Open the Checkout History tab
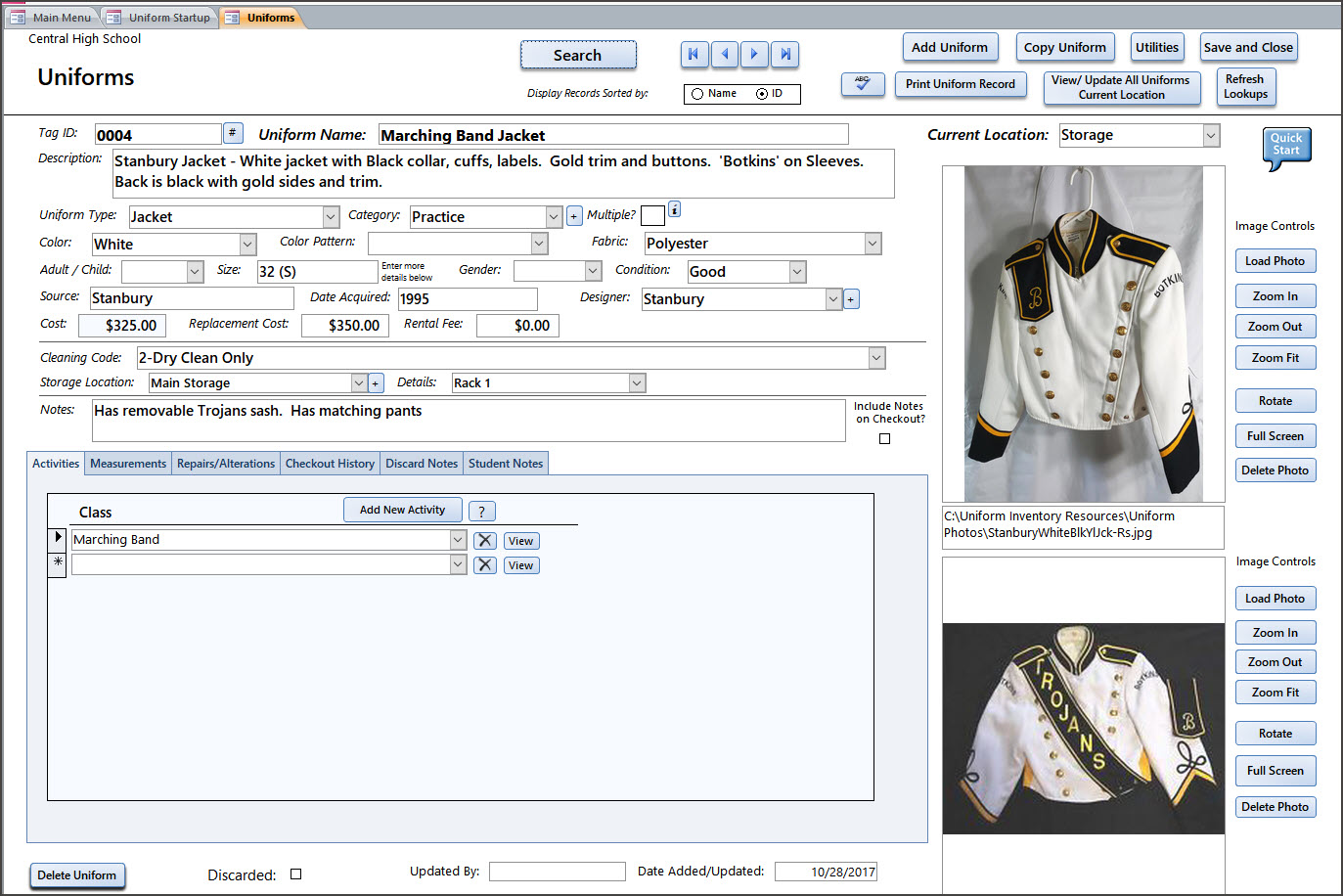1343x896 pixels. (330, 464)
